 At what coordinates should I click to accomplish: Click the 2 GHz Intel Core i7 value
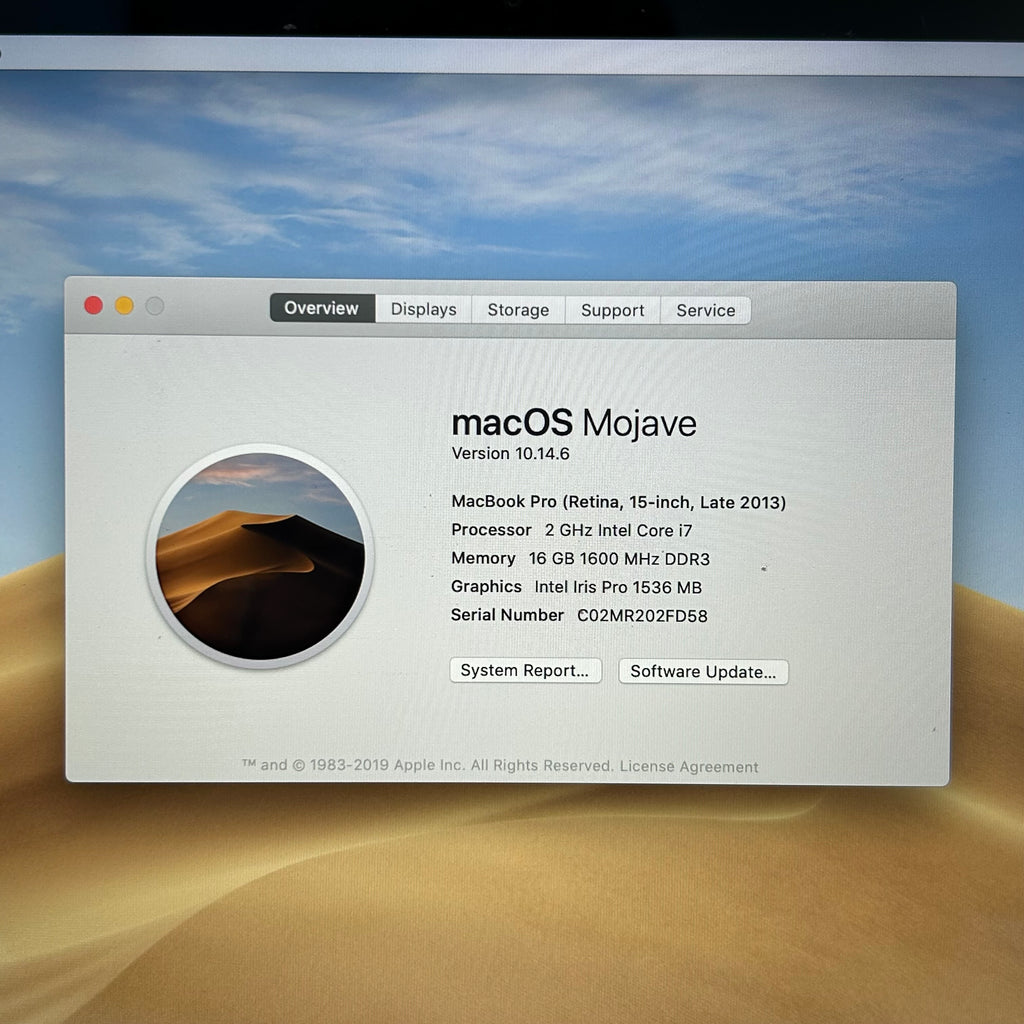click(618, 530)
